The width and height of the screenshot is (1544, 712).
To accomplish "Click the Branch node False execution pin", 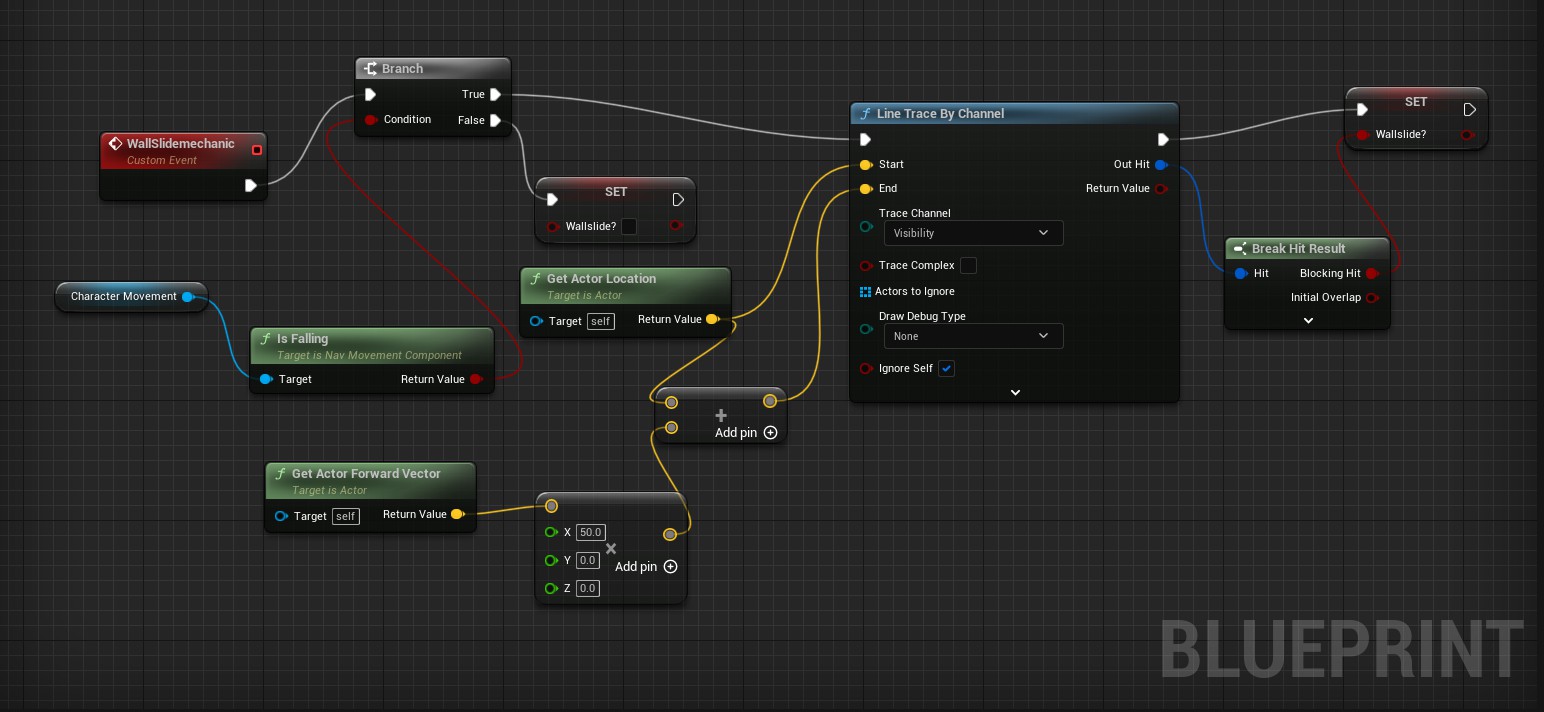I will coord(495,121).
